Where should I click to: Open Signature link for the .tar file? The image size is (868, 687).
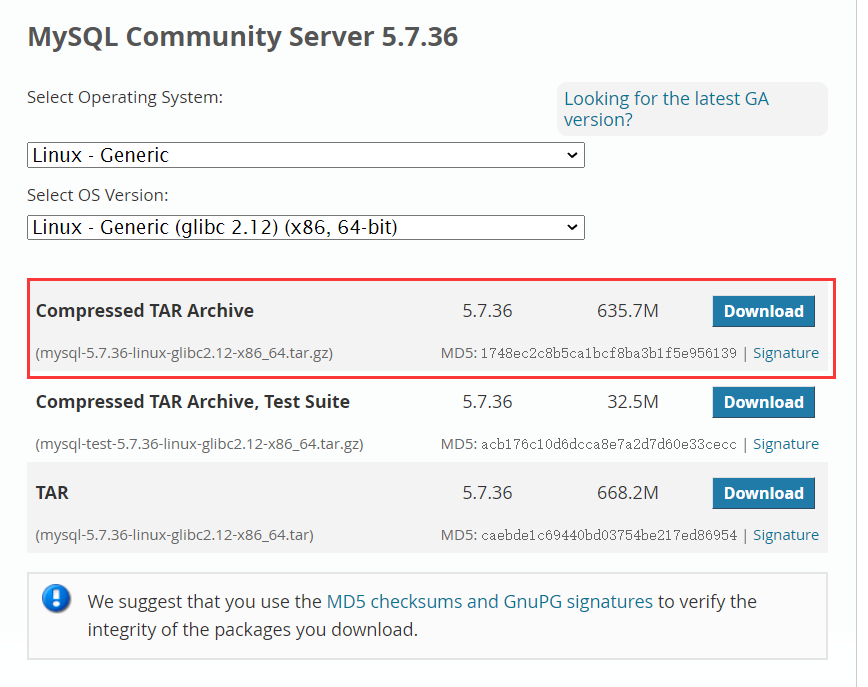pos(786,535)
